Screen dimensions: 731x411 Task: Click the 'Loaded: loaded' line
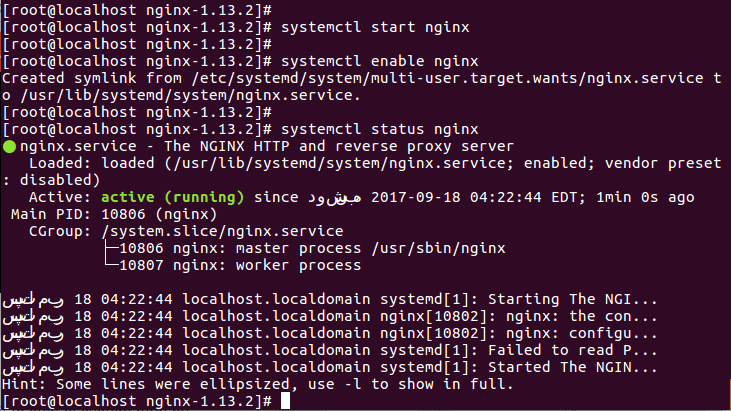point(375,164)
